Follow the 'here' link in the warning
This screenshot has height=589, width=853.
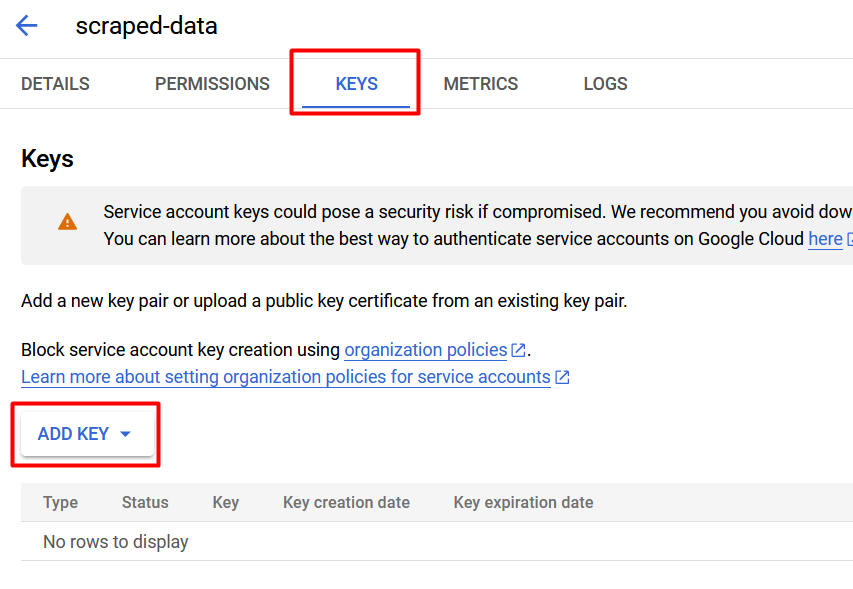click(825, 239)
